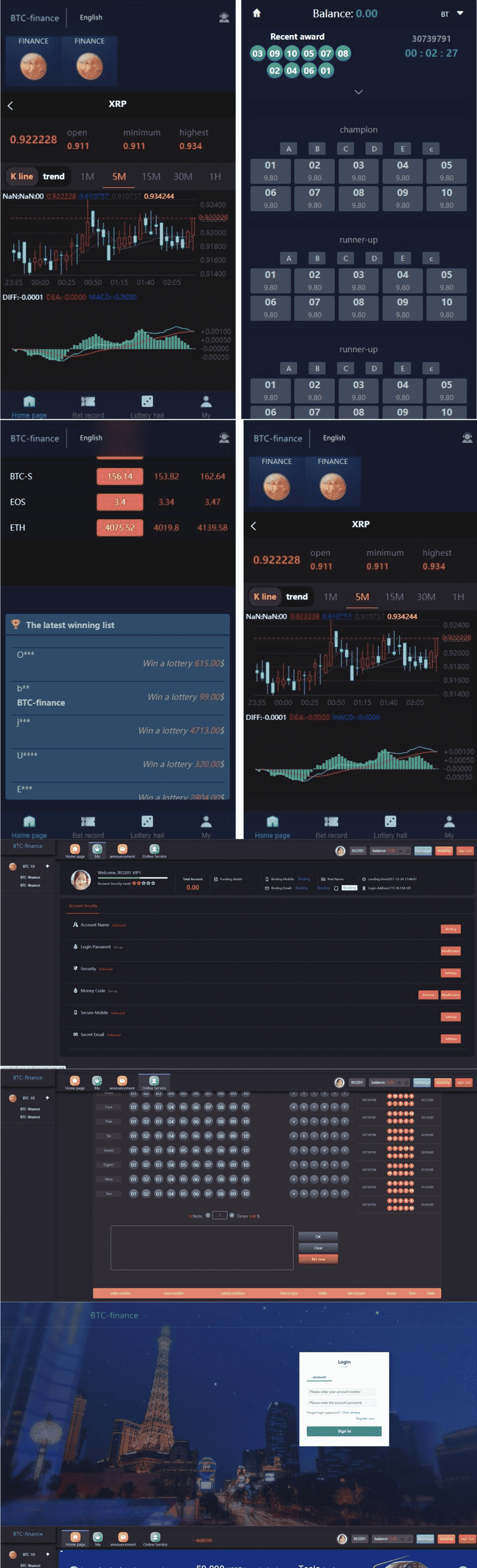The width and height of the screenshot is (477, 1568).
Task: Click BTC-10 coin icon in Account page sidebar
Action: pos(13,866)
